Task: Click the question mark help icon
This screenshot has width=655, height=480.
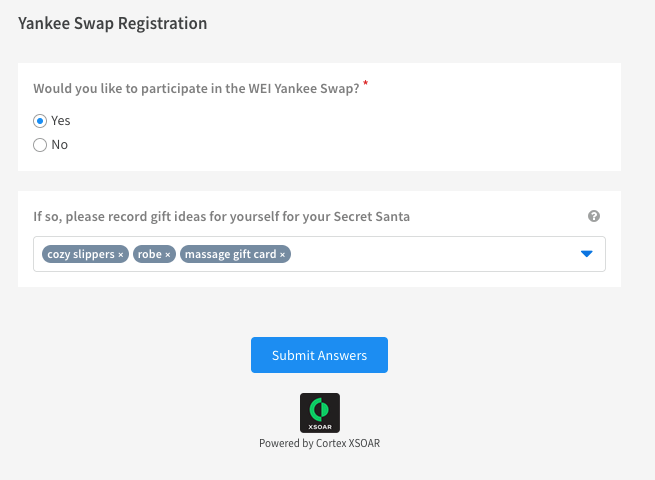Action: [x=594, y=216]
